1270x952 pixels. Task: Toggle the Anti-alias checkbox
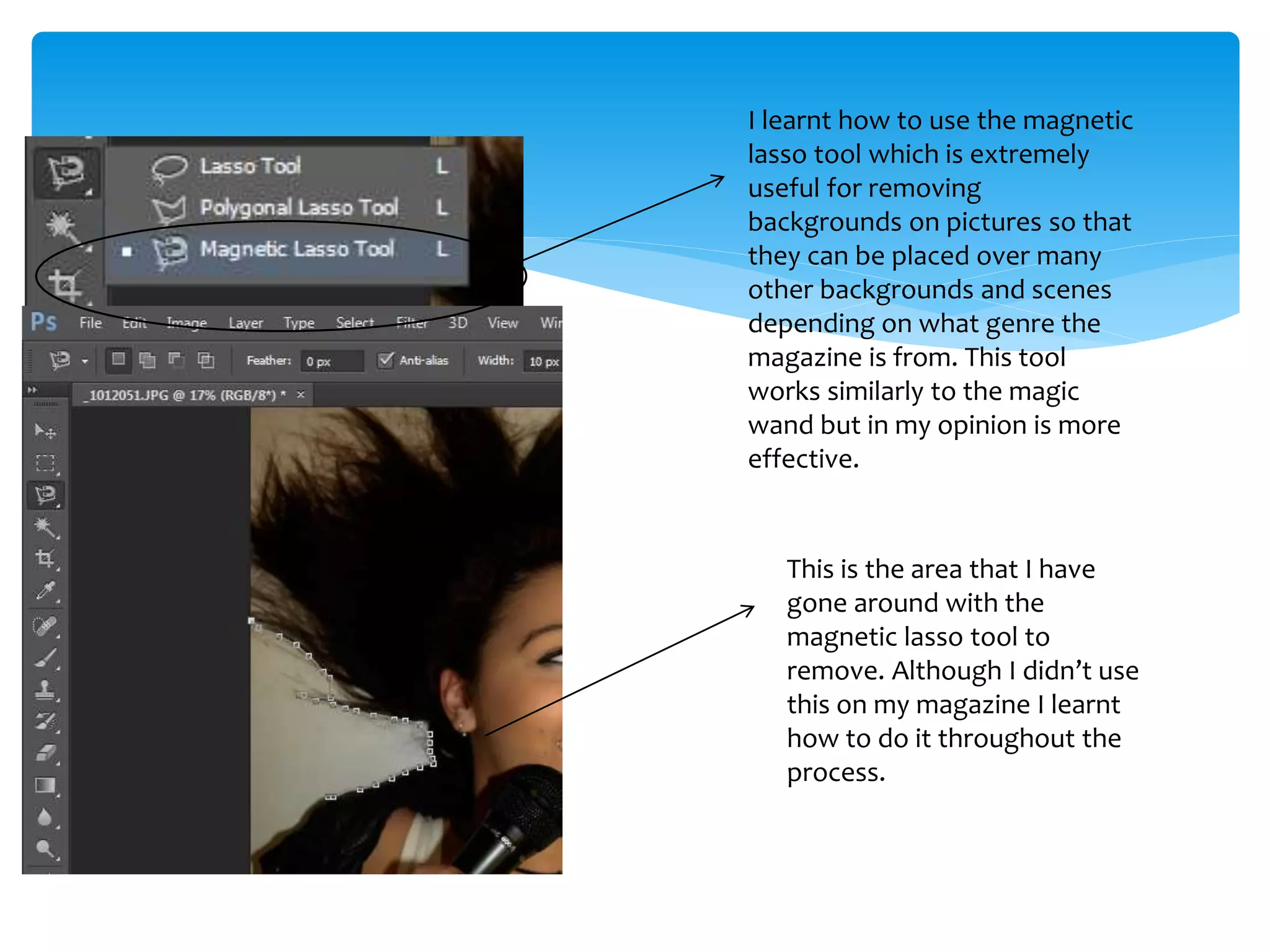[386, 360]
